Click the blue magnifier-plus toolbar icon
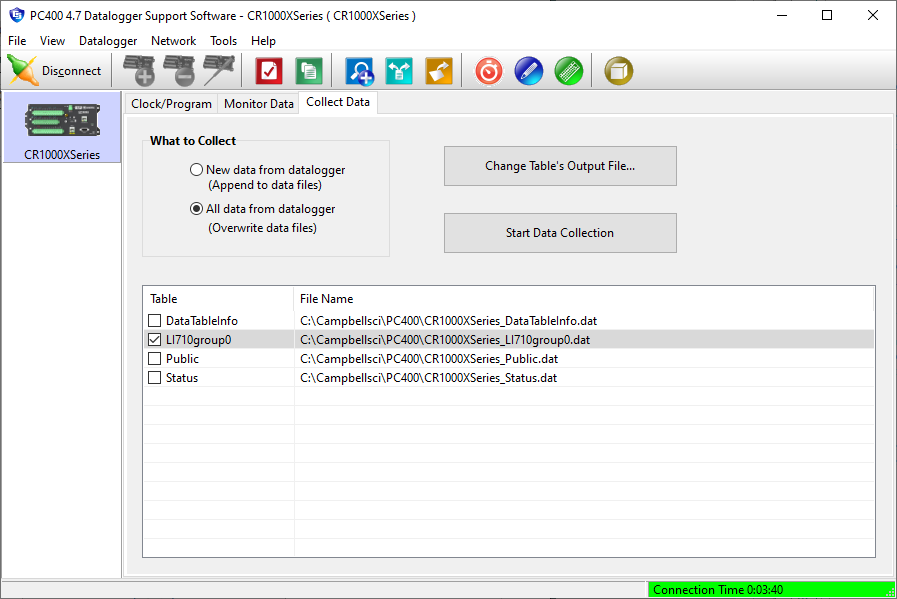Viewport: 897px width, 599px height. click(x=359, y=71)
